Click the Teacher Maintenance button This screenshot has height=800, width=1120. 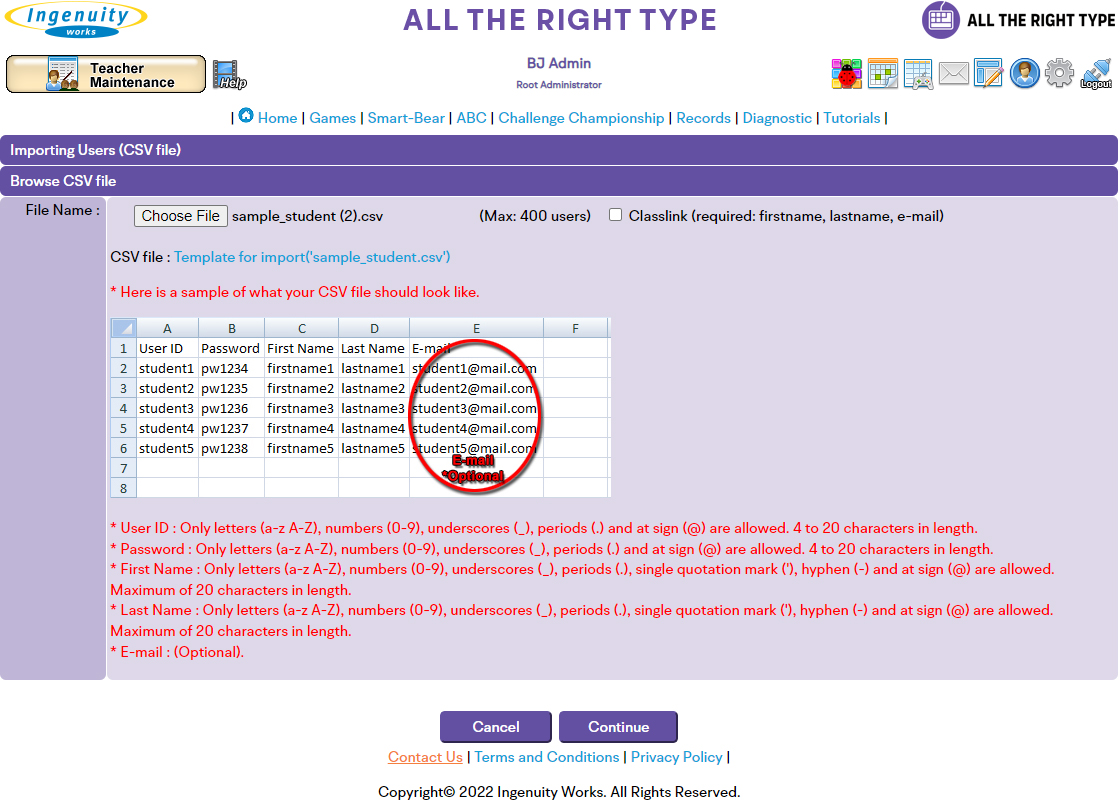click(x=106, y=75)
